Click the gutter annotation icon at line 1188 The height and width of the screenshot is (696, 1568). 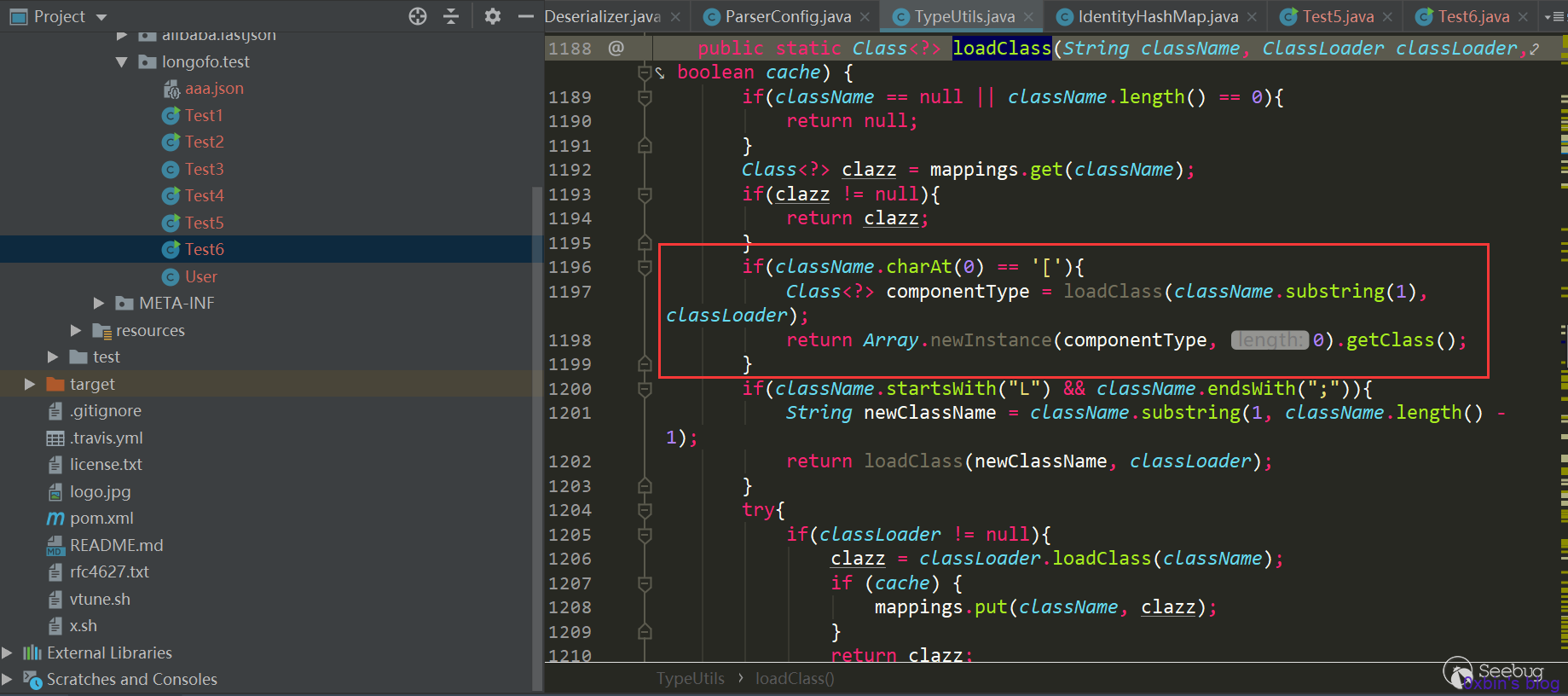[616, 49]
